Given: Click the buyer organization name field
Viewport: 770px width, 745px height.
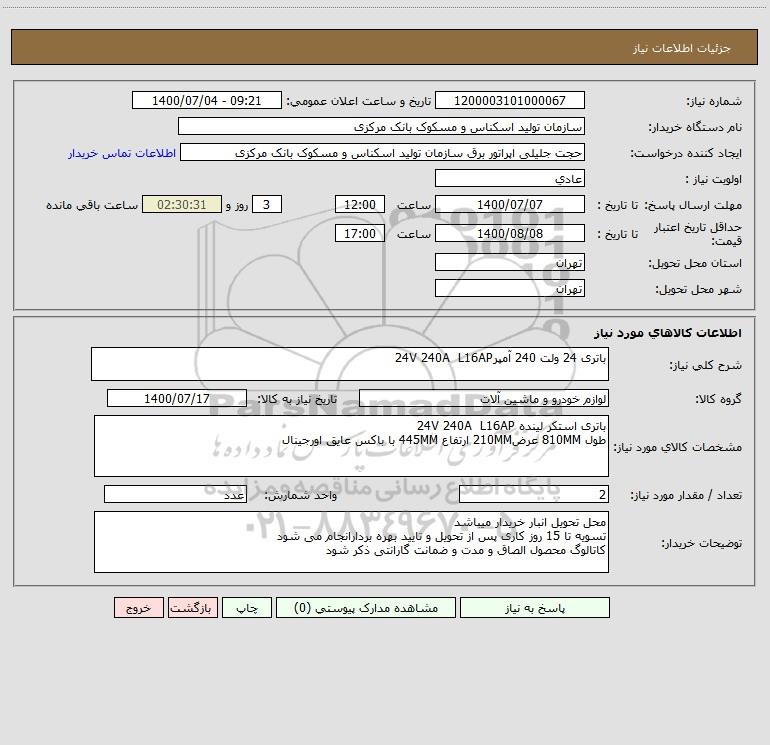Looking at the screenshot, I should (x=381, y=126).
